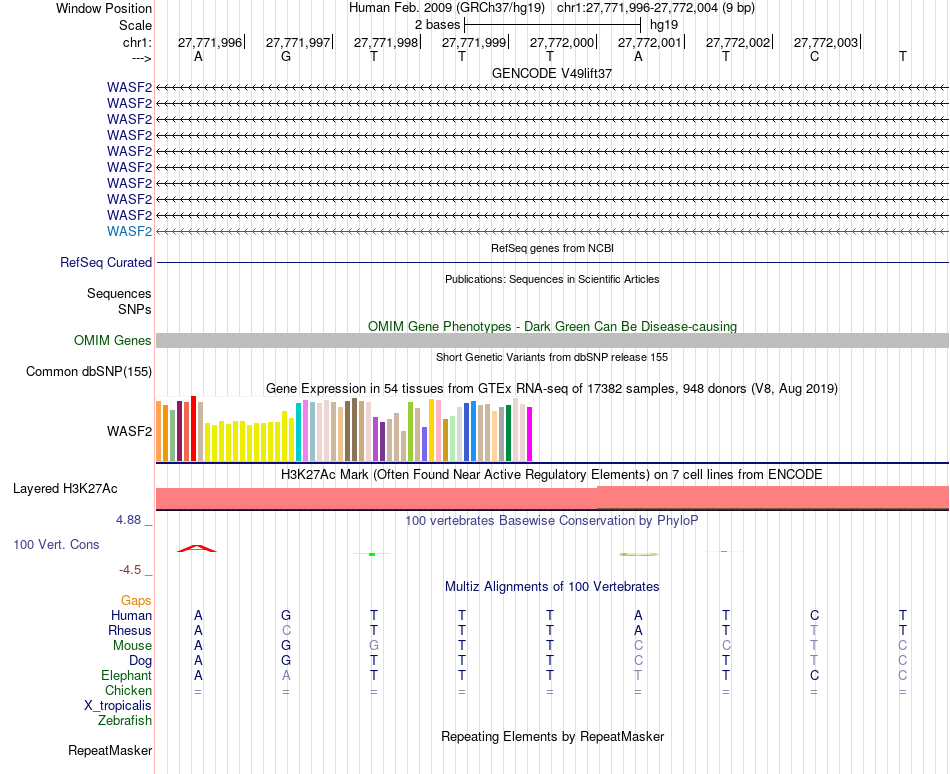Click the Human alignment row label

(131, 616)
